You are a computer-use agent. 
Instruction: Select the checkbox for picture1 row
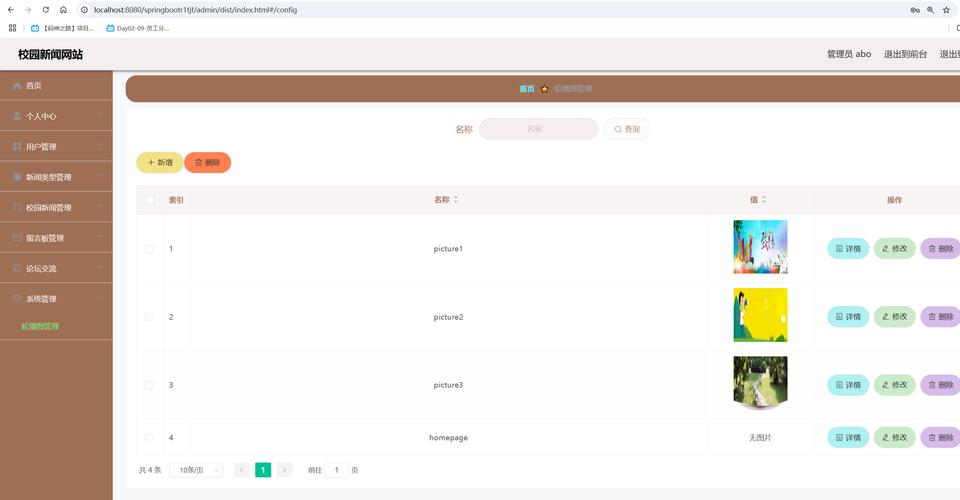(x=150, y=249)
